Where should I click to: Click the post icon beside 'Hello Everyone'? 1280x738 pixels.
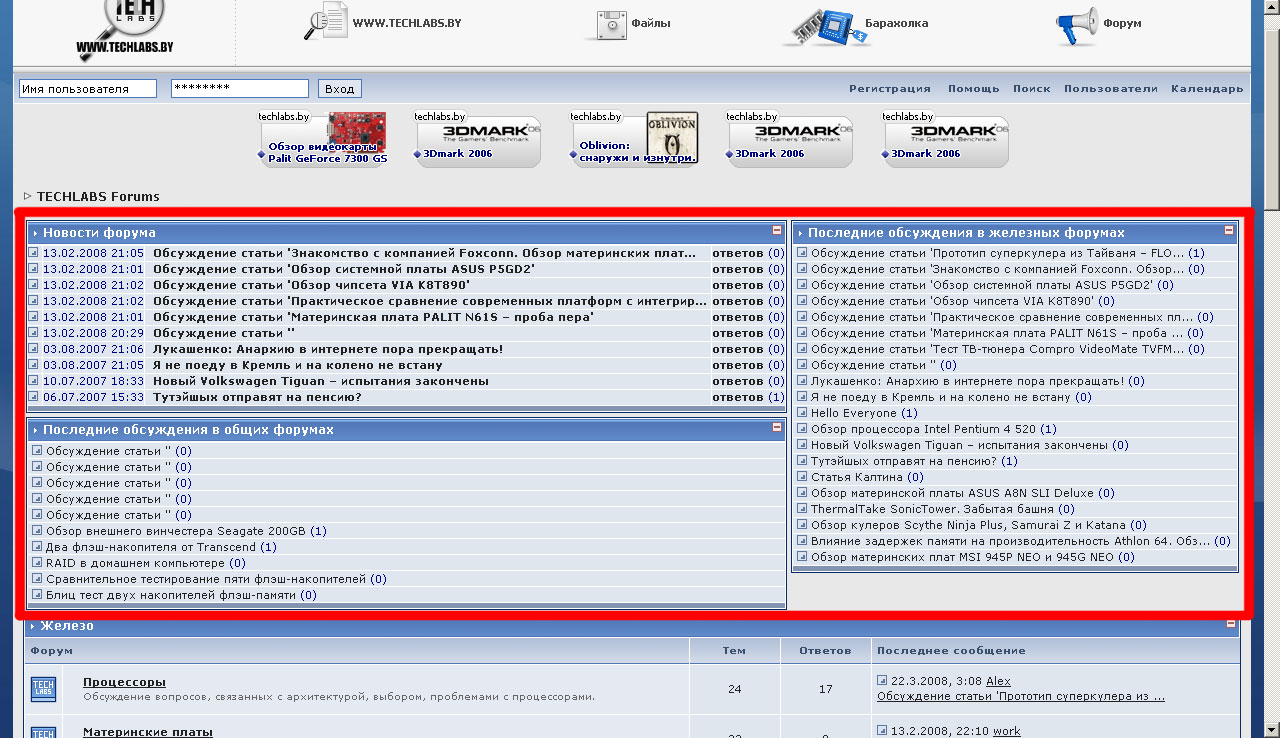[x=802, y=413]
